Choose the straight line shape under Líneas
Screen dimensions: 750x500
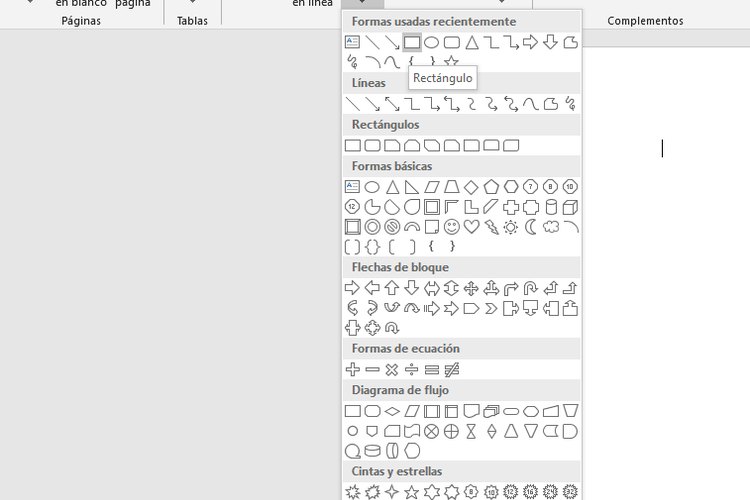pyautogui.click(x=353, y=104)
